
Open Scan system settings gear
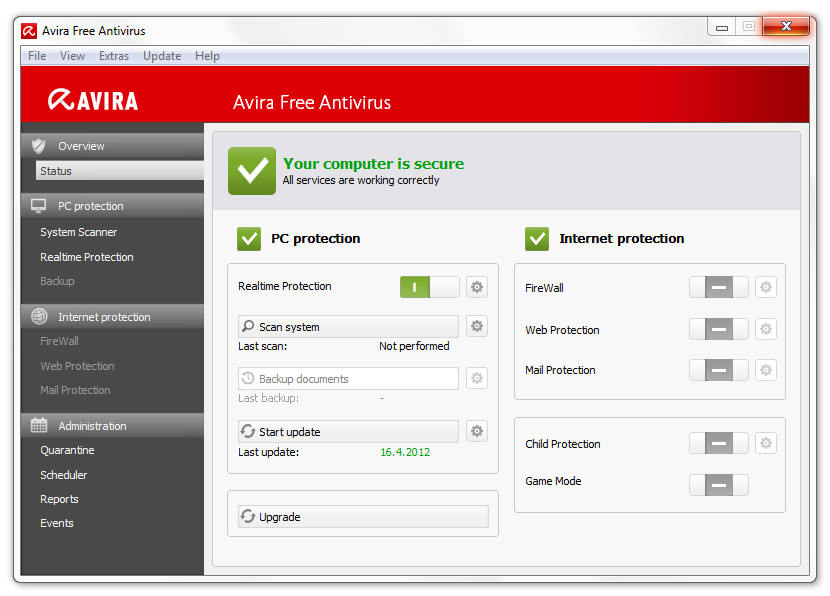(477, 326)
